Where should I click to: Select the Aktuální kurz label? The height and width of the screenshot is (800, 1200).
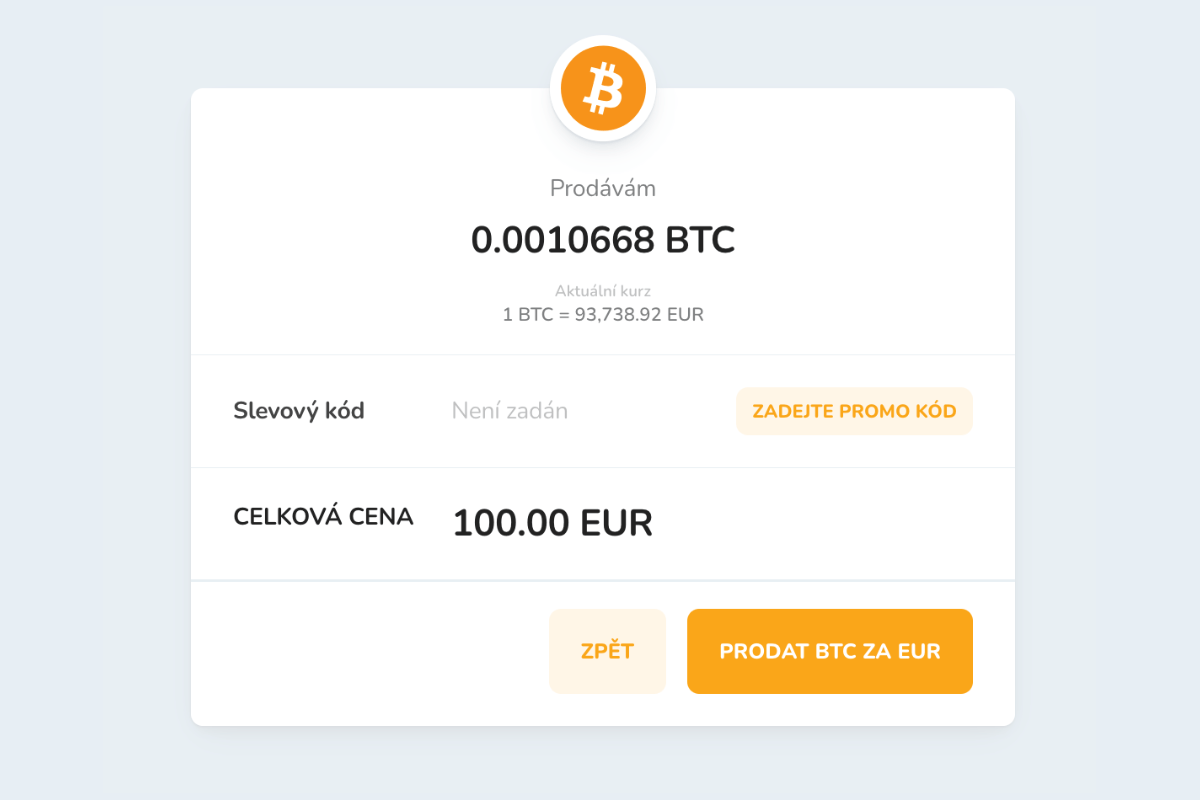(x=603, y=291)
